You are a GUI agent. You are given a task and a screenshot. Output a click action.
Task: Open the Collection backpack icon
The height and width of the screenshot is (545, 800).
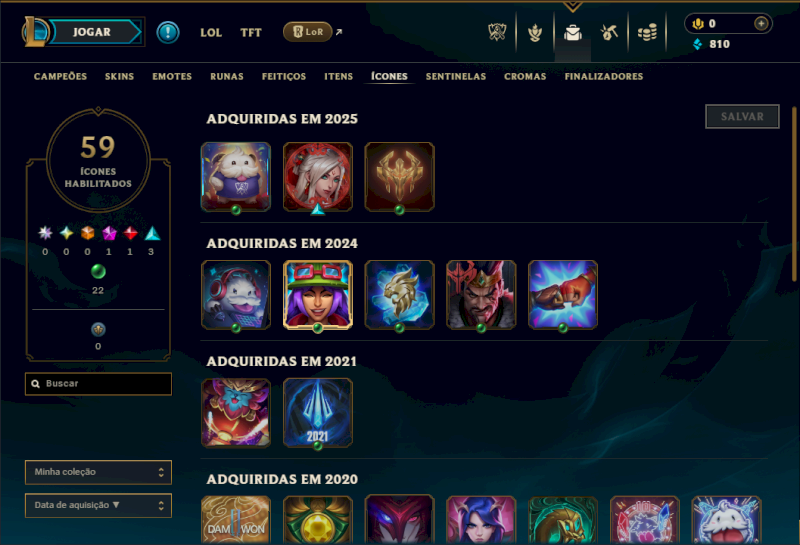point(572,33)
